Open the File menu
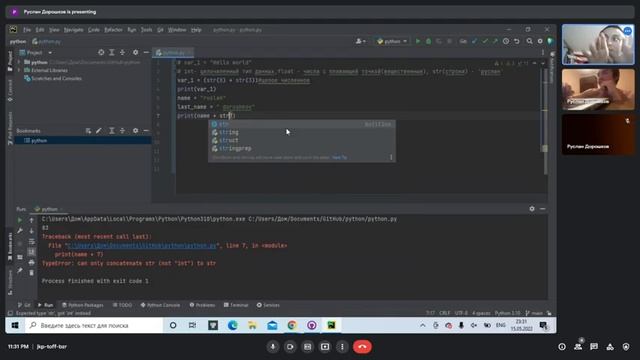Image resolution: width=640 pixels, height=360 pixels. pos(27,30)
